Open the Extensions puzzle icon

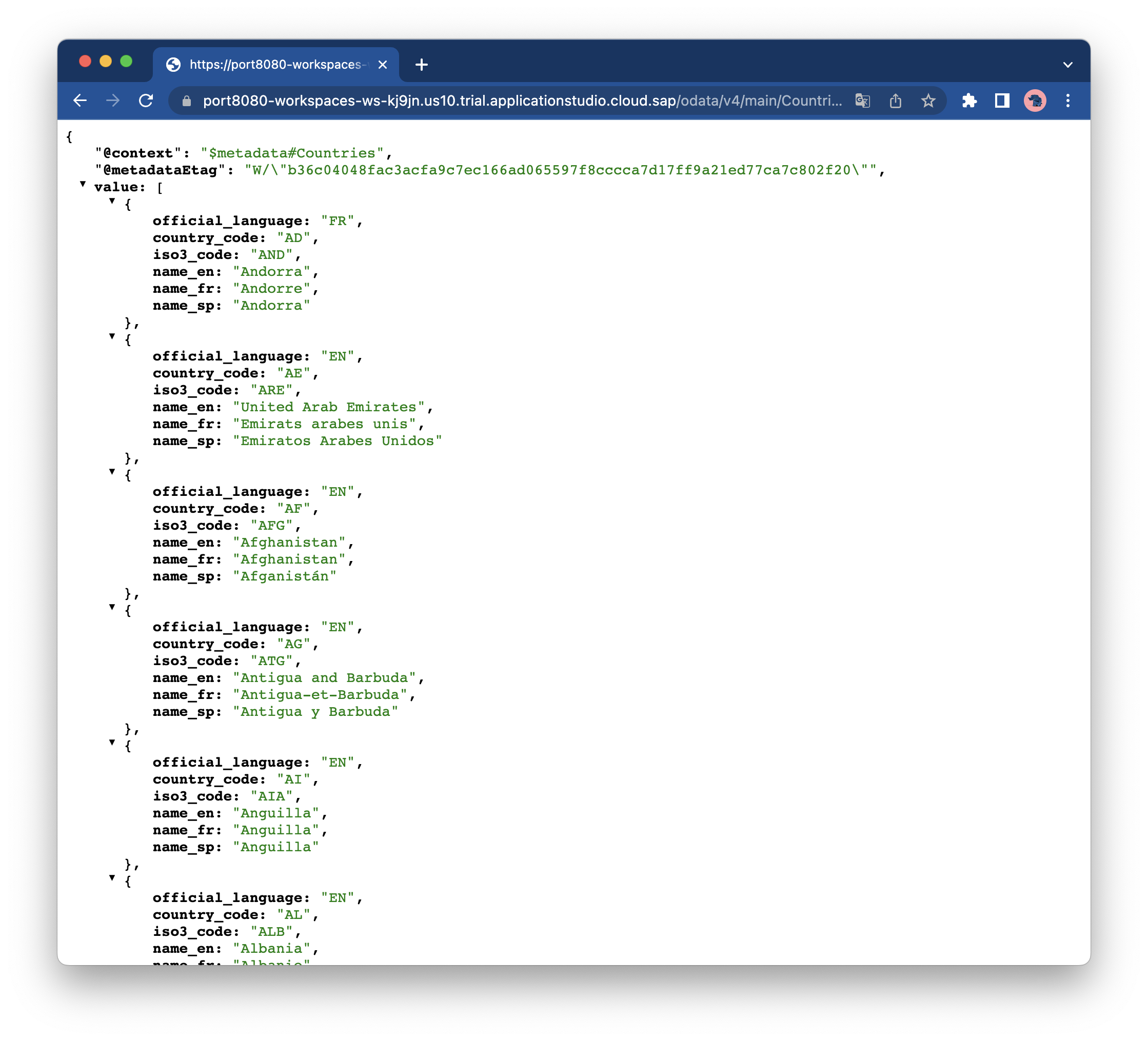coord(969,101)
